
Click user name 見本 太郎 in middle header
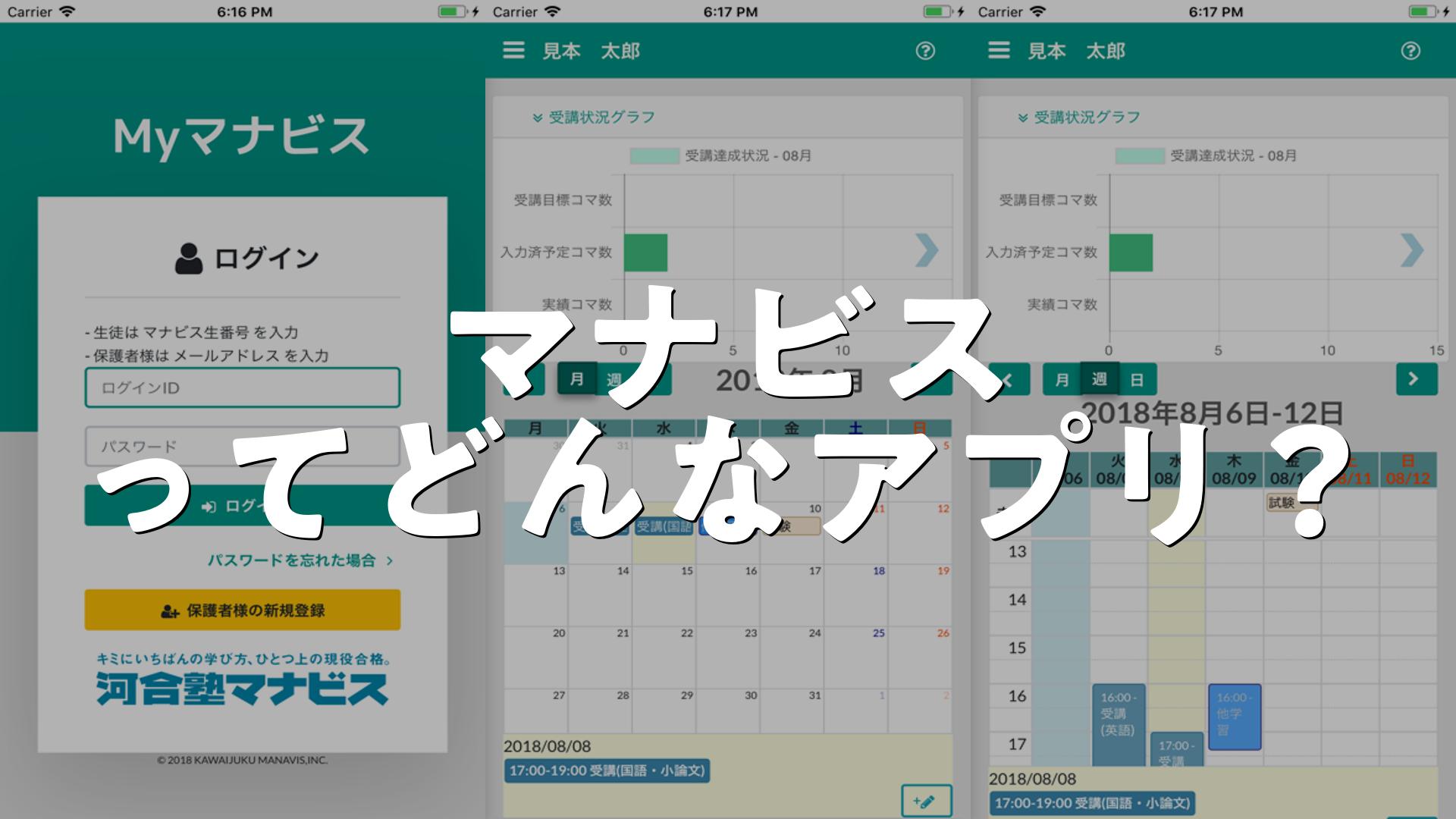[x=591, y=51]
